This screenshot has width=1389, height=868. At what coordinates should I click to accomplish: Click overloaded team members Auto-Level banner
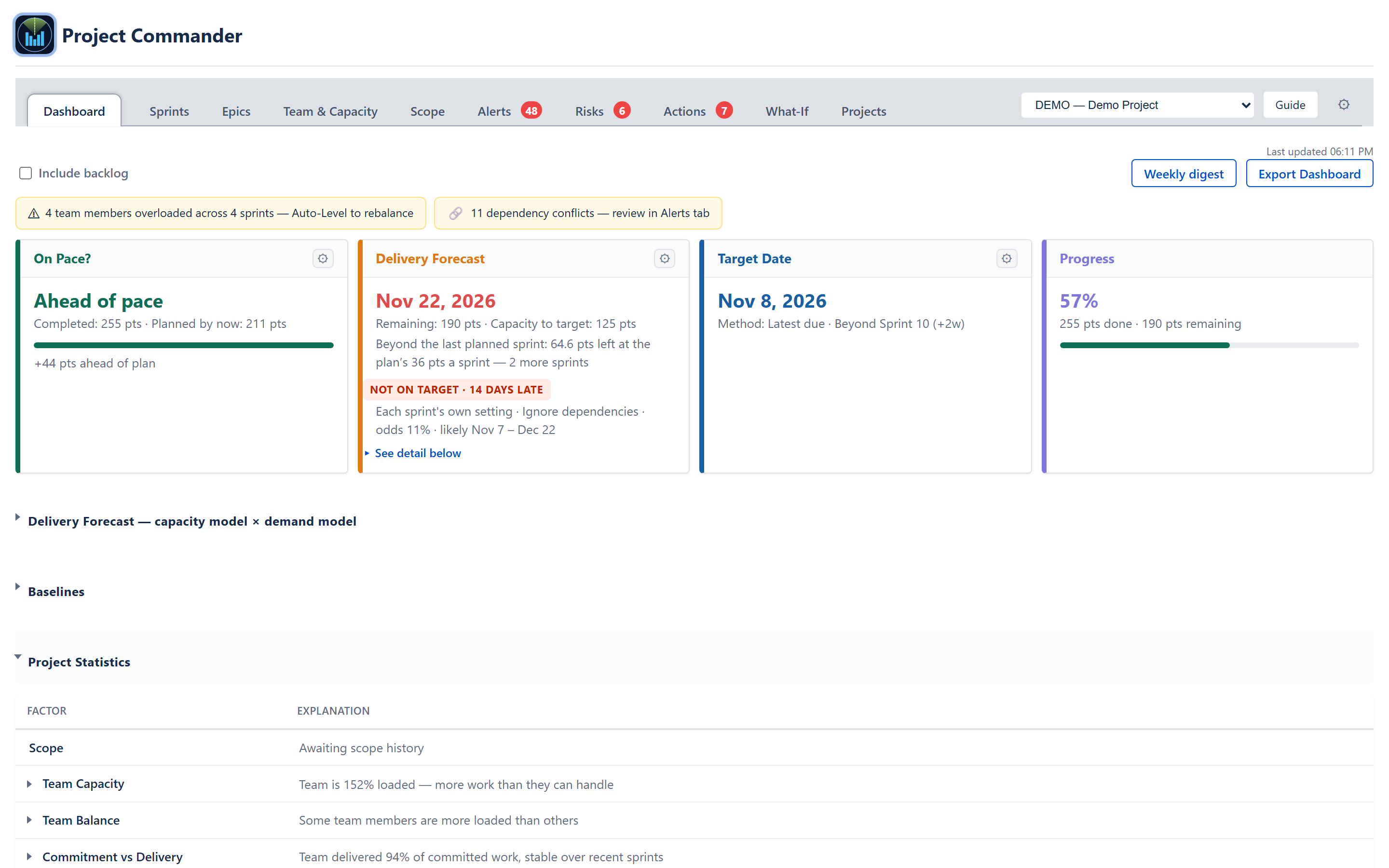coord(221,214)
